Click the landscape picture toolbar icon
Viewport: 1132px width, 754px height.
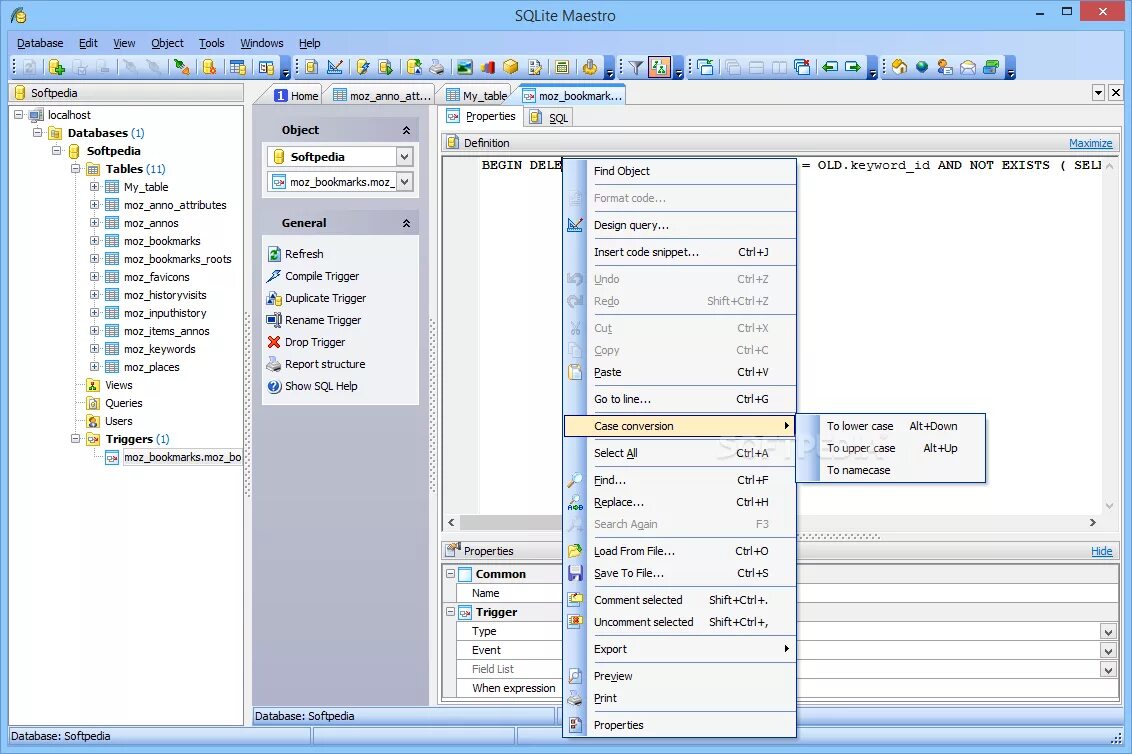pyautogui.click(x=464, y=67)
